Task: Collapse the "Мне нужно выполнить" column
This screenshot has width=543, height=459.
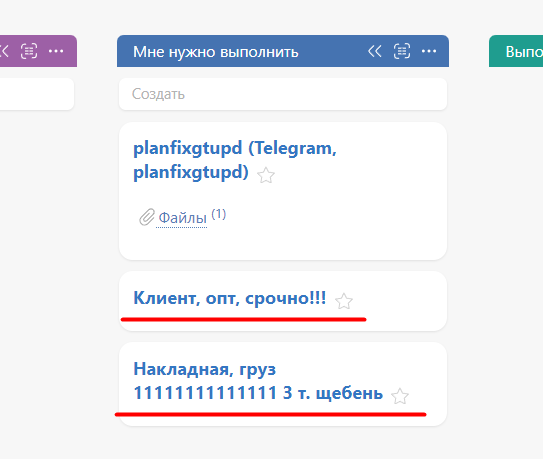Action: pyautogui.click(x=374, y=51)
